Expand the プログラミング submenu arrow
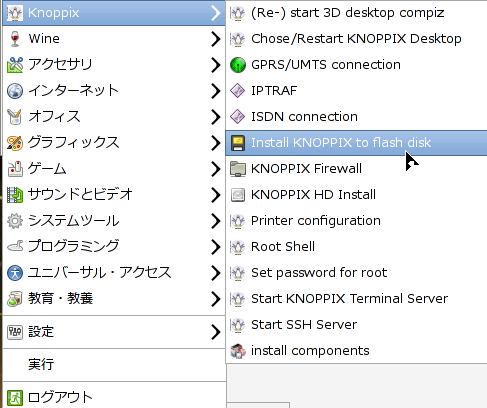Image resolution: width=487 pixels, height=408 pixels. [x=216, y=247]
